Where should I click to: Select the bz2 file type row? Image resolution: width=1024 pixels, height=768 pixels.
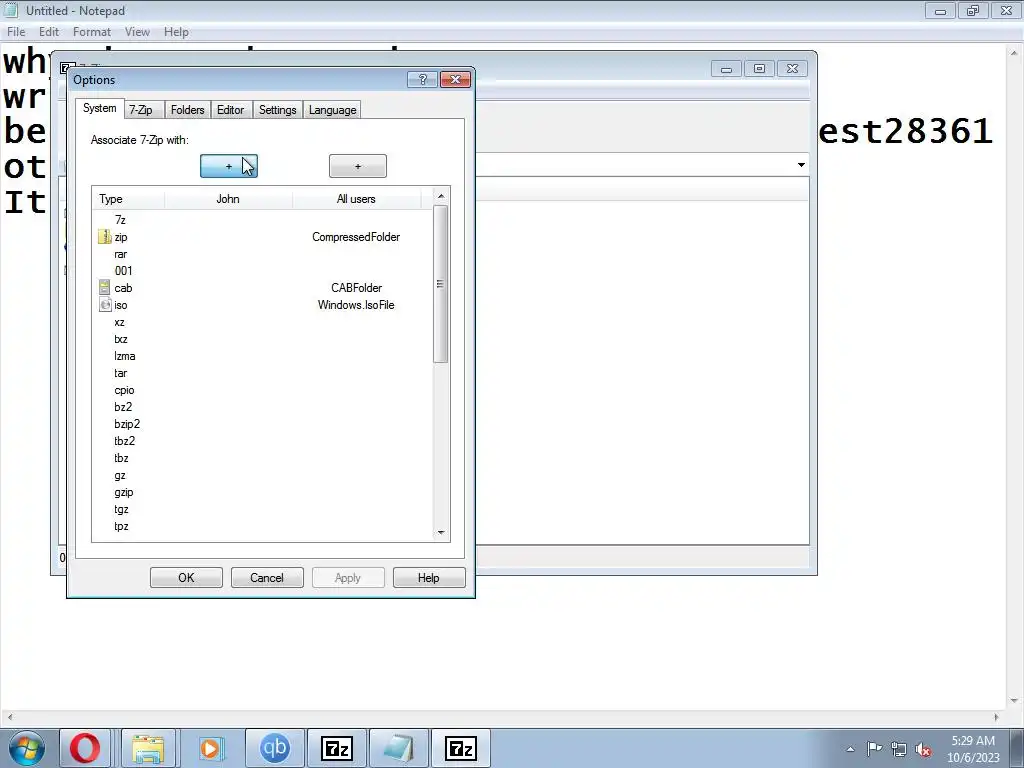(263, 407)
